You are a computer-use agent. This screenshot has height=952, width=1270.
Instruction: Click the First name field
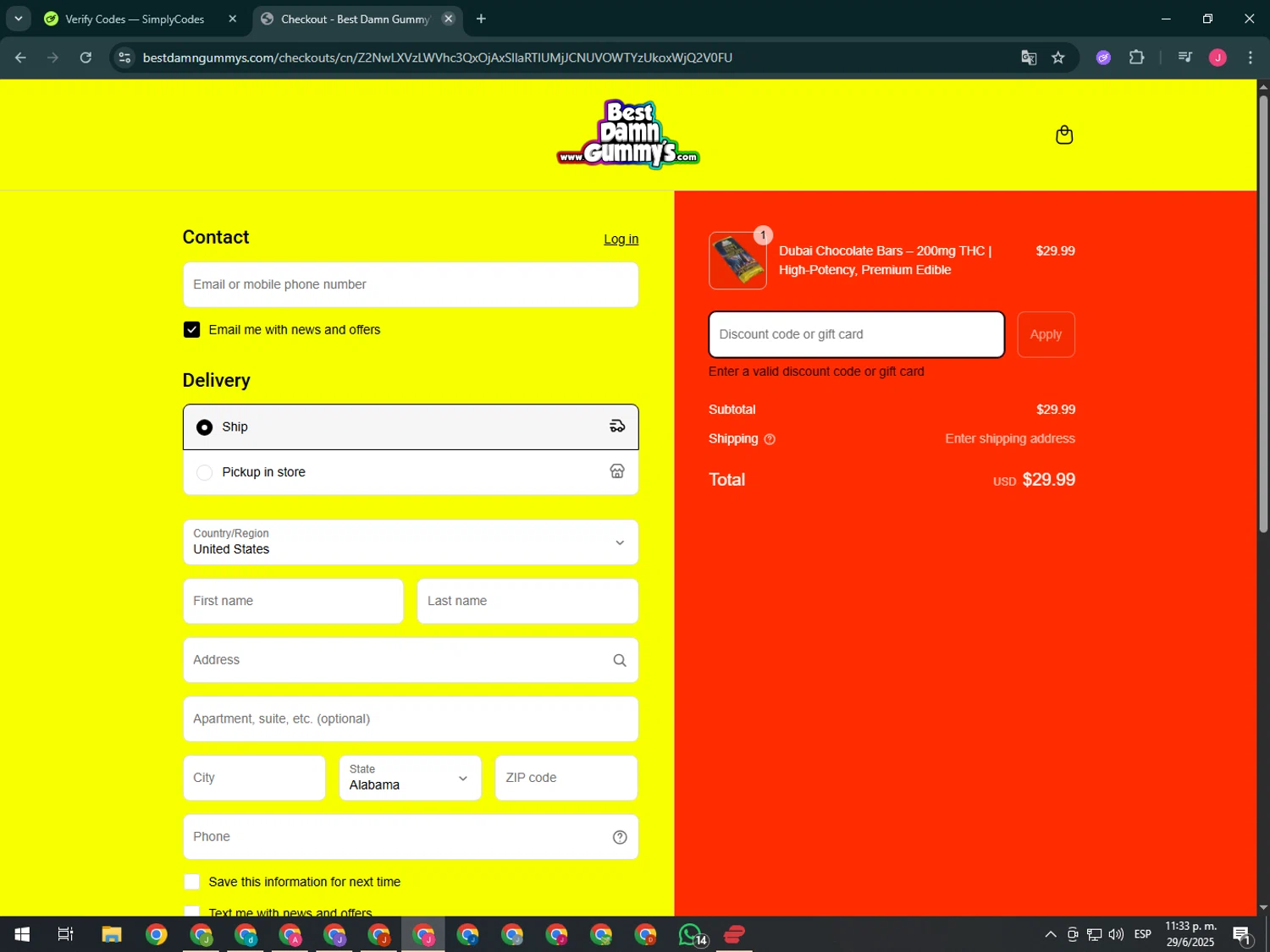coord(293,601)
